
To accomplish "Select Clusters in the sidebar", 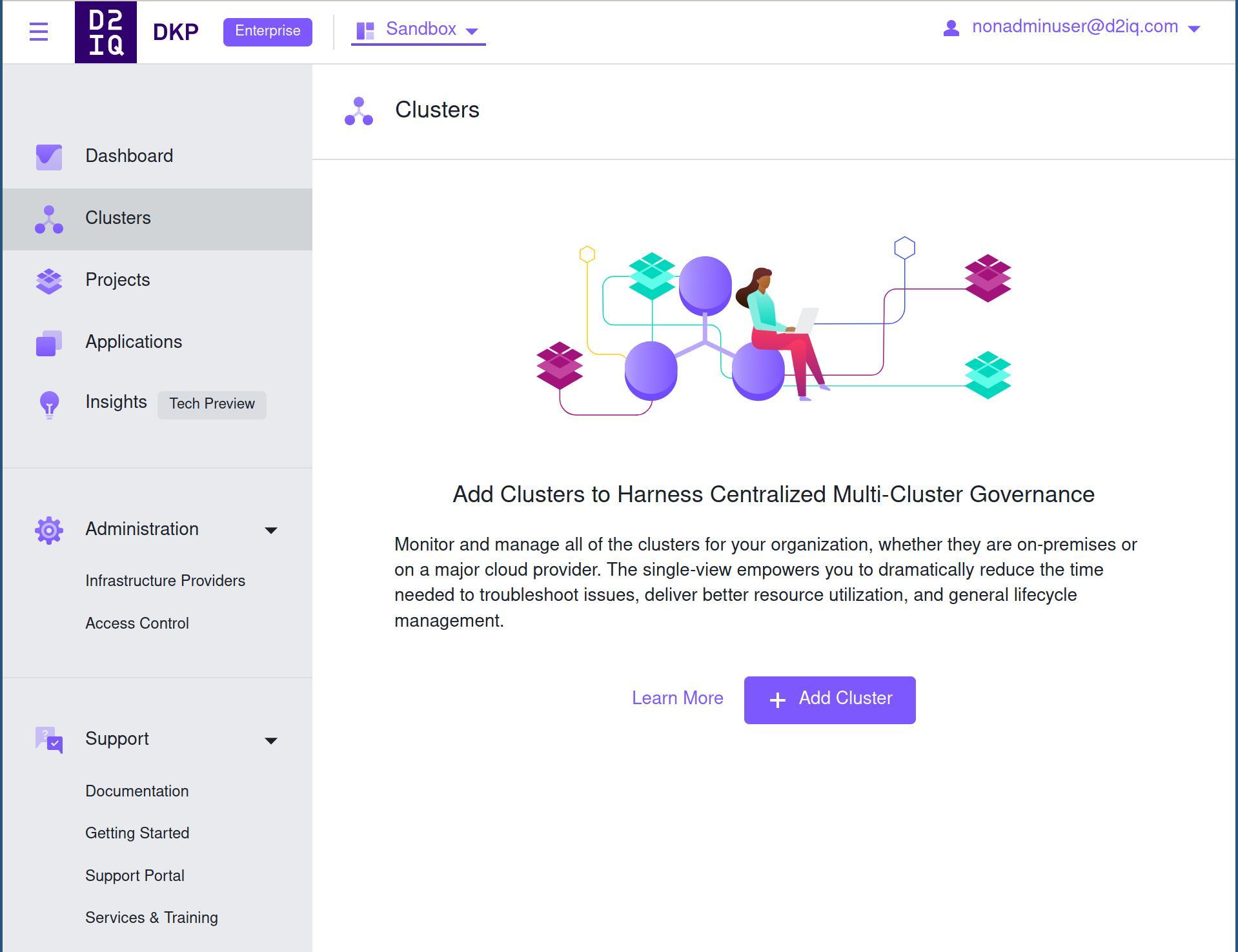I will point(157,219).
